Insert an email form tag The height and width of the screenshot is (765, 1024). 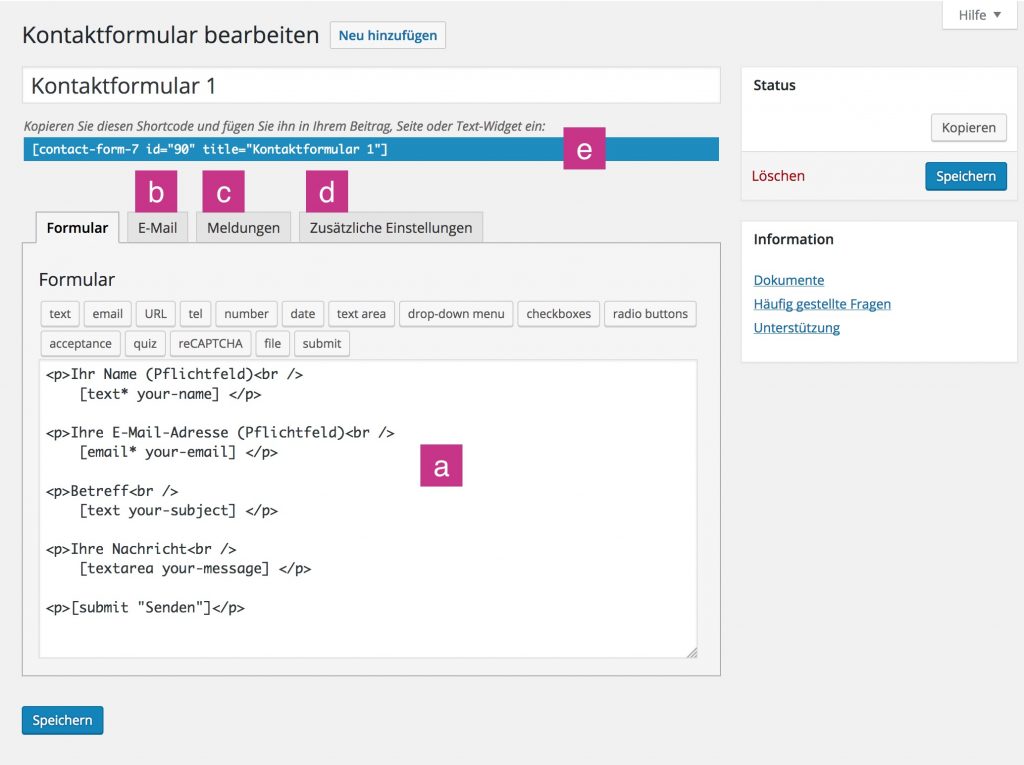coord(107,313)
